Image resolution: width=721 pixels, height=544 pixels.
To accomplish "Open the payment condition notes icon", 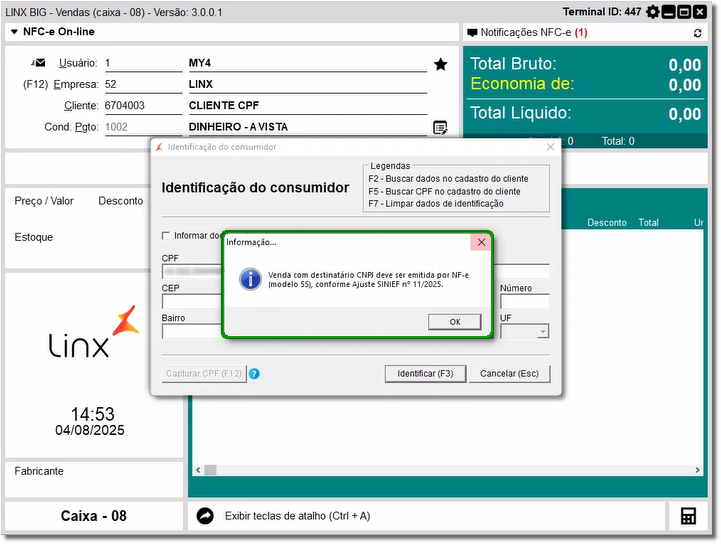I will (440, 127).
